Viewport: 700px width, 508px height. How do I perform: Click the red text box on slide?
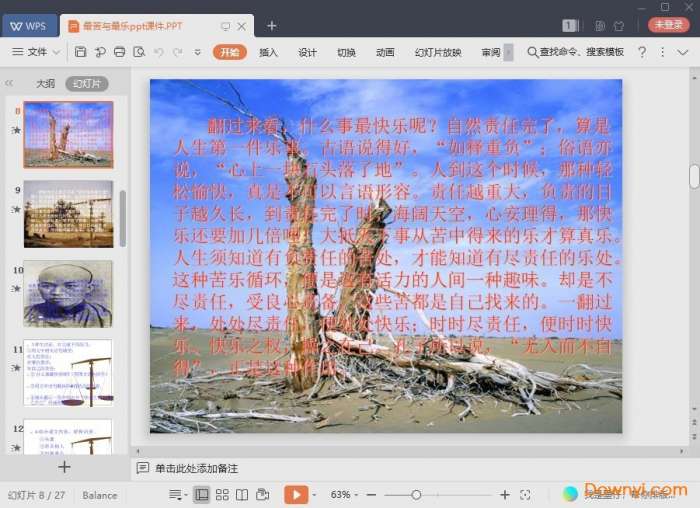point(395,246)
